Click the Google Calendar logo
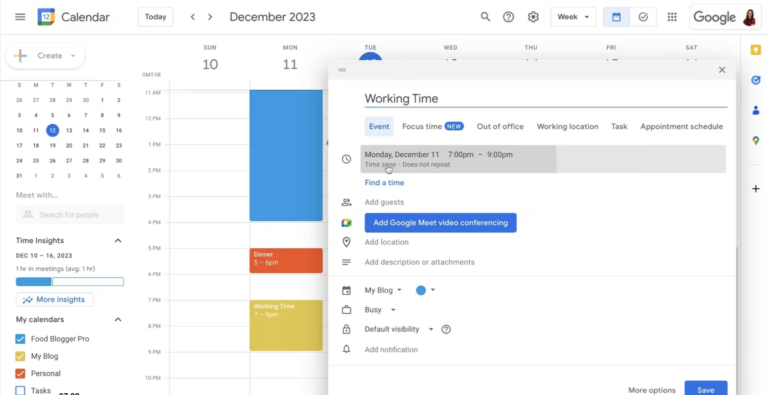The width and height of the screenshot is (768, 395). (x=46, y=17)
